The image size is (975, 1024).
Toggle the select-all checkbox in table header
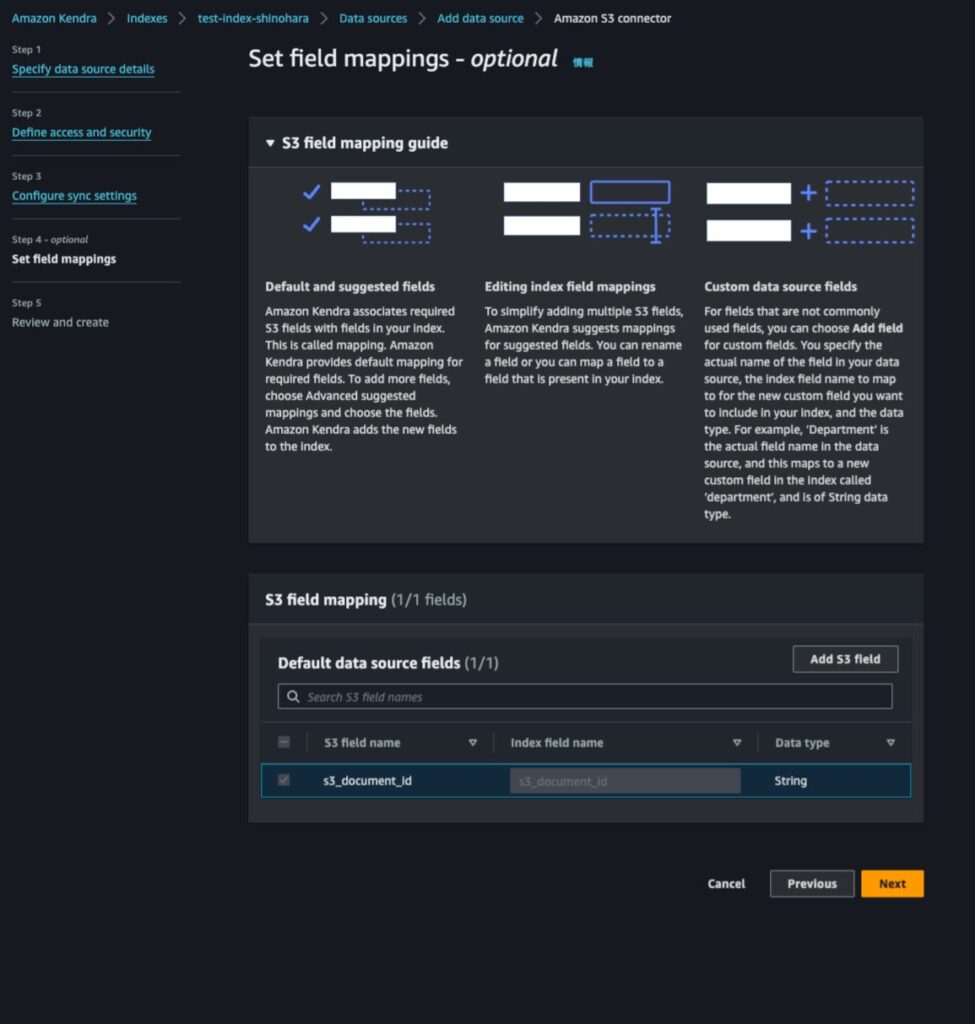pyautogui.click(x=284, y=743)
